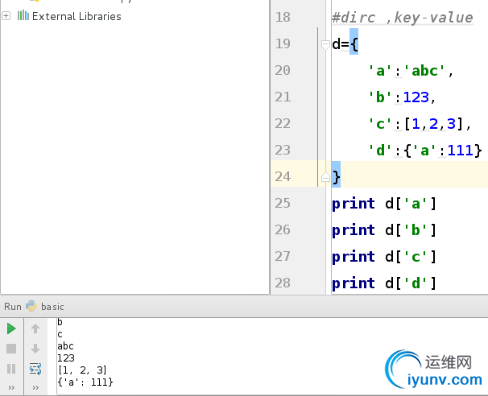The width and height of the screenshot is (488, 396).
Task: Expand the External Libraries tree node
Action: pyautogui.click(x=6, y=15)
